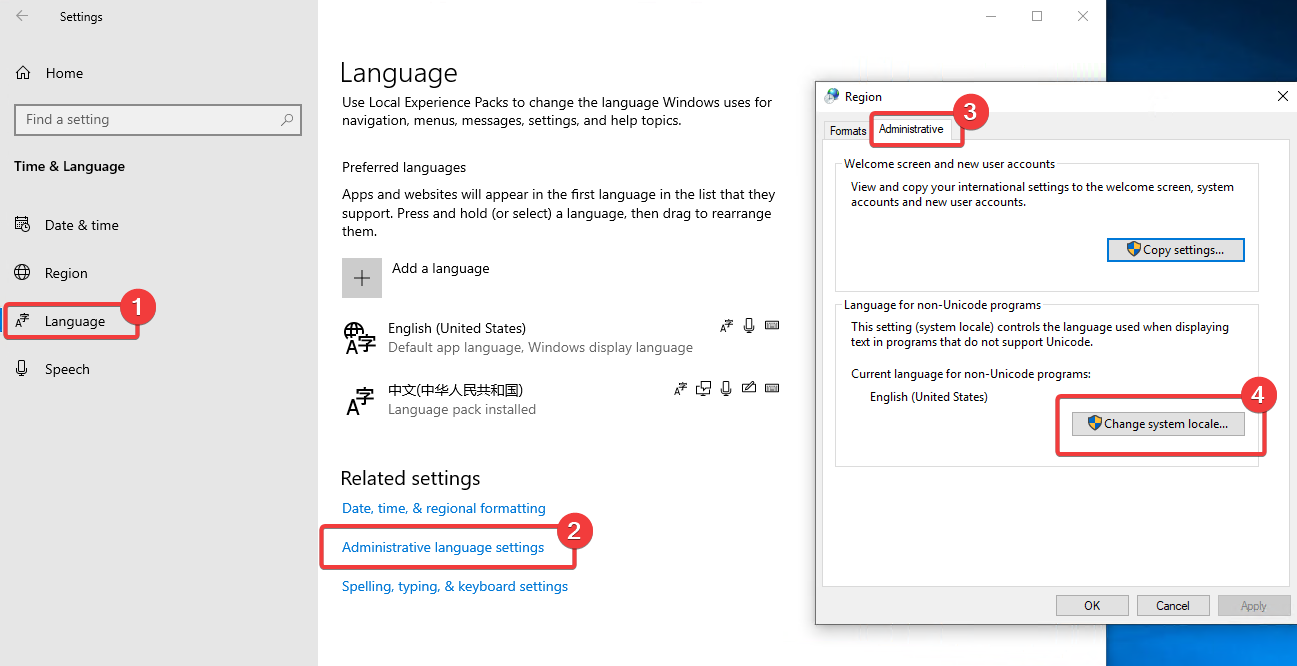Viewport: 1297px width, 666px height.
Task: Click the Preferred languages heading text
Action: [404, 167]
